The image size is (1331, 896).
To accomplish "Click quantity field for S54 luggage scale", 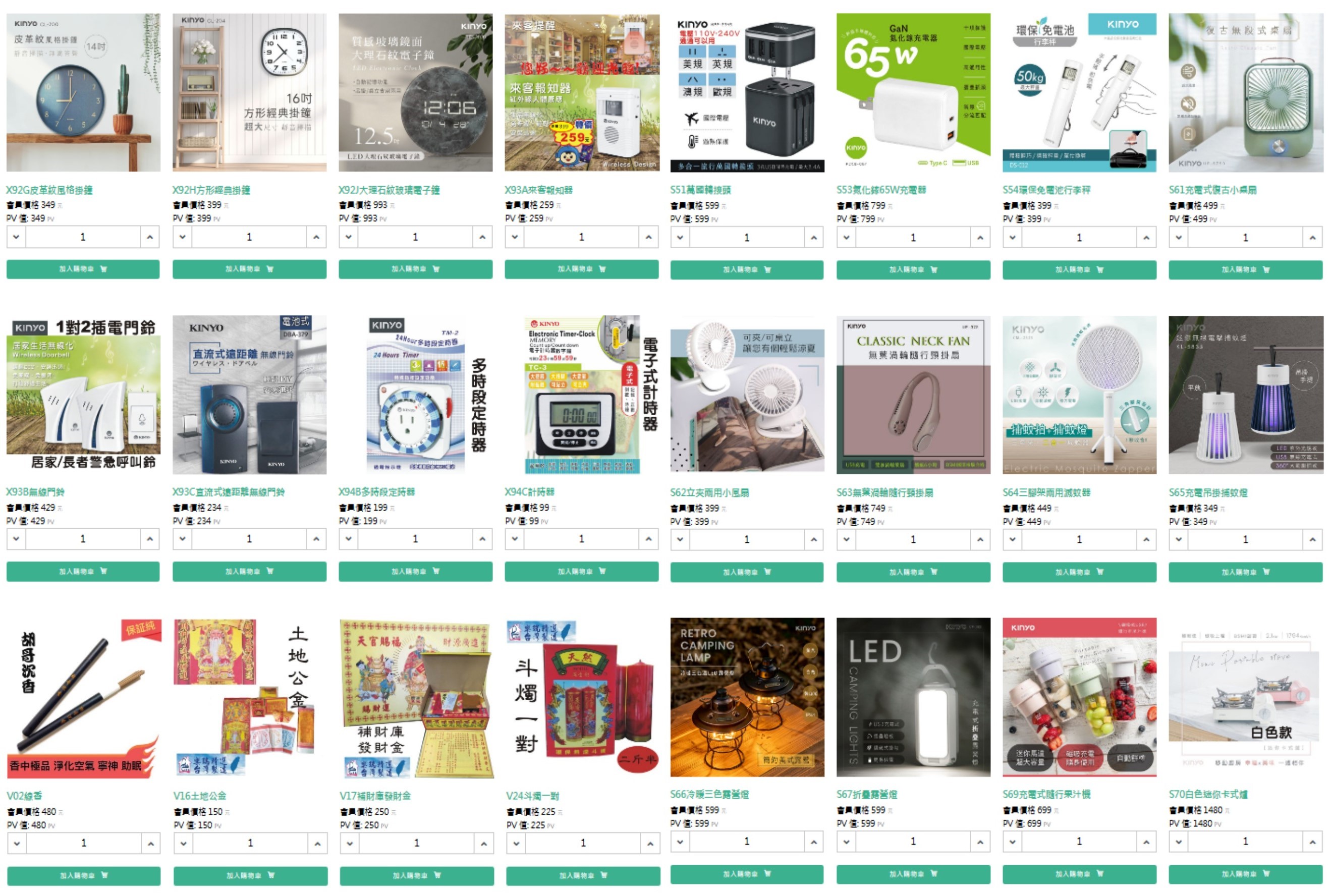I will [1079, 238].
